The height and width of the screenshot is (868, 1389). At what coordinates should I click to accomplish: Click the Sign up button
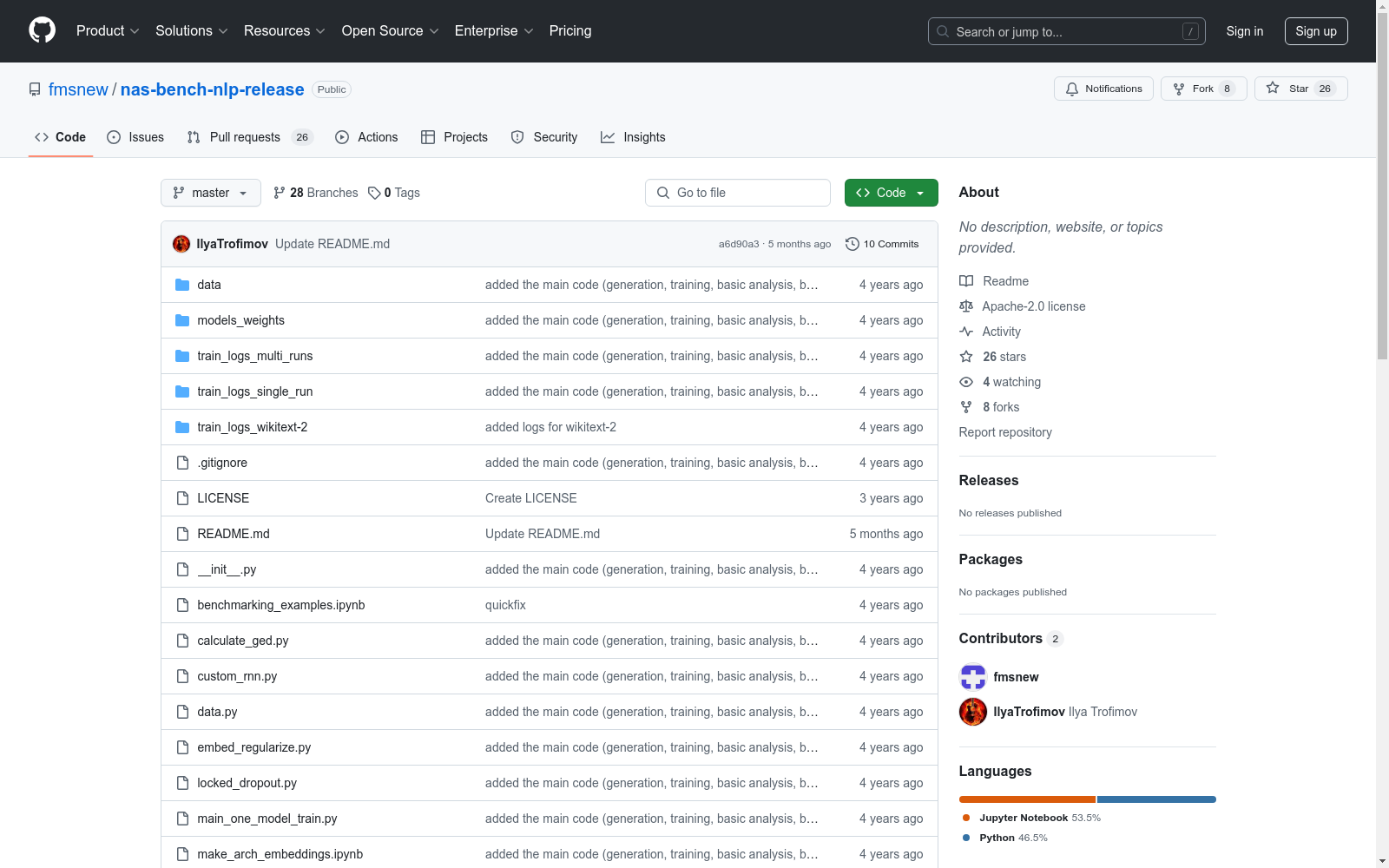(1316, 31)
